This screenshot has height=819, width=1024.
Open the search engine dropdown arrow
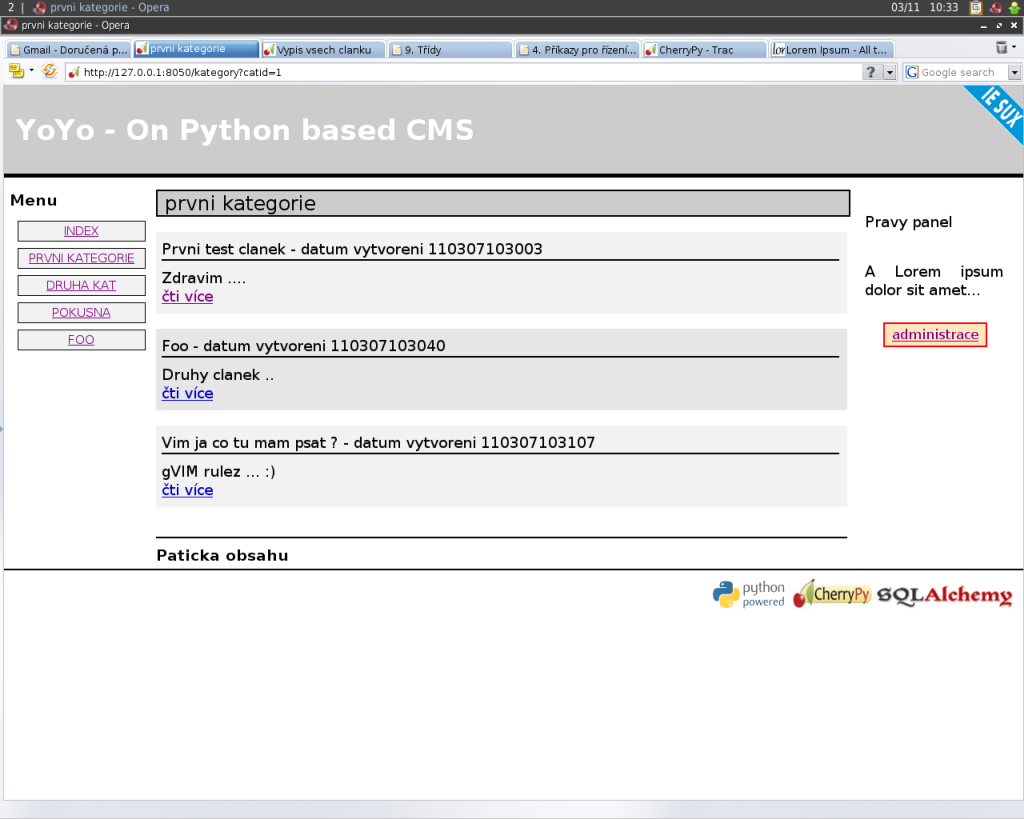pos(1014,72)
